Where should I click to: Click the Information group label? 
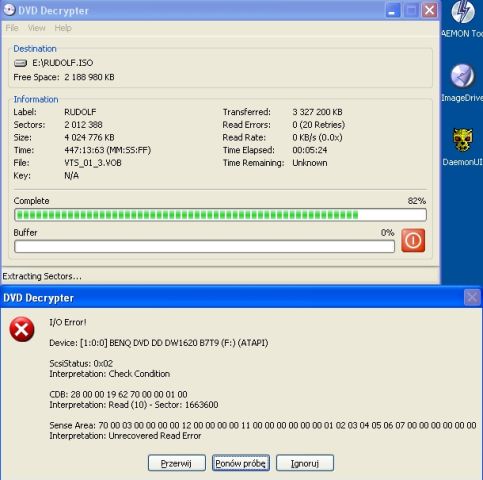pos(36,99)
